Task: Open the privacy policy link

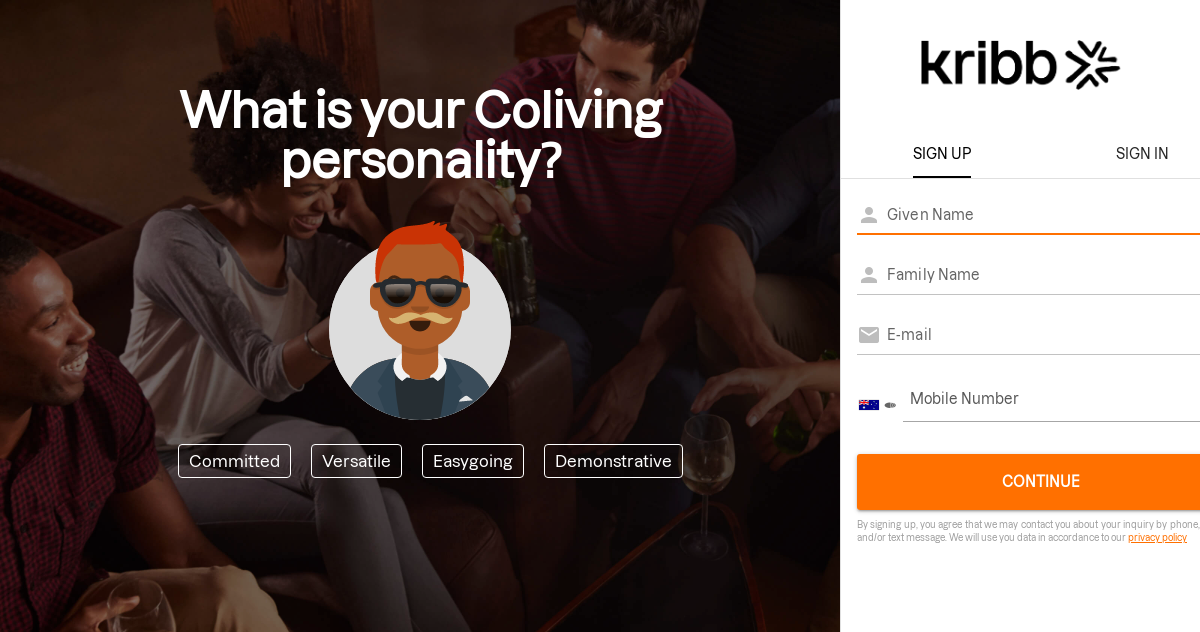Action: pyautogui.click(x=1157, y=538)
